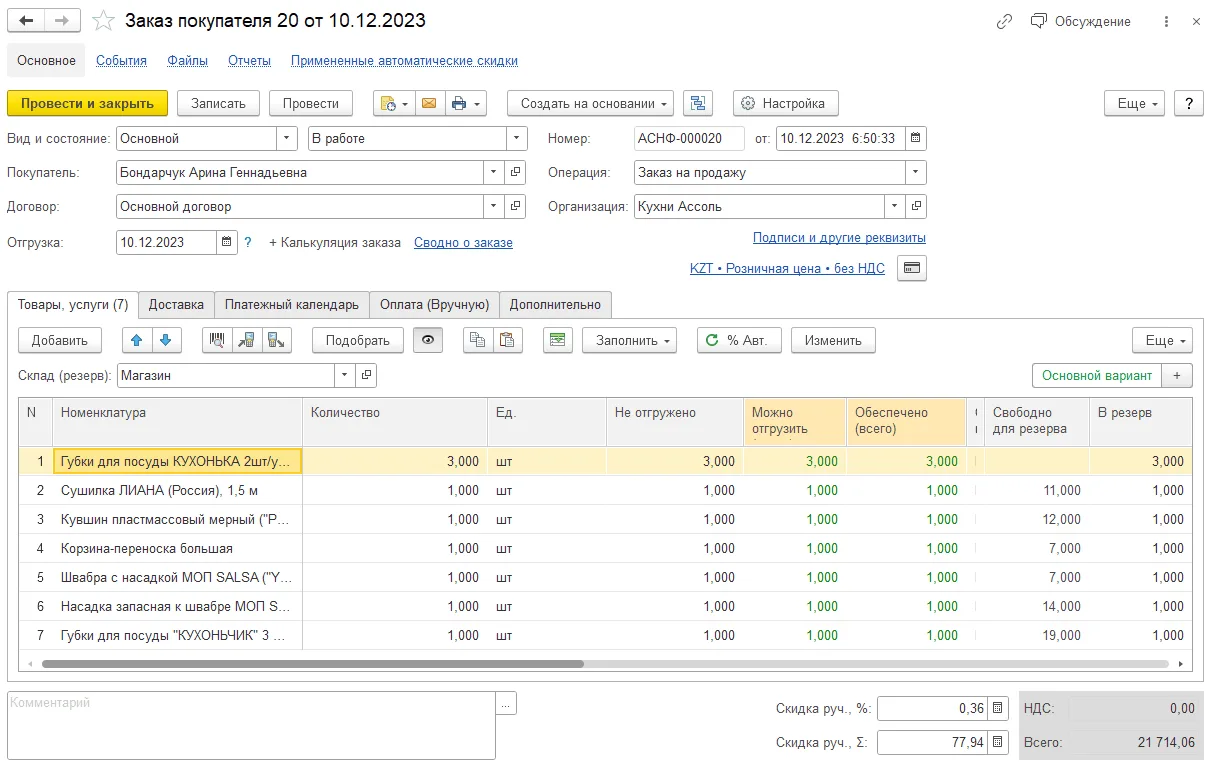Expand the order state dropdown showing В работе
Viewport: 1214px width, 762px height.
pyautogui.click(x=517, y=138)
